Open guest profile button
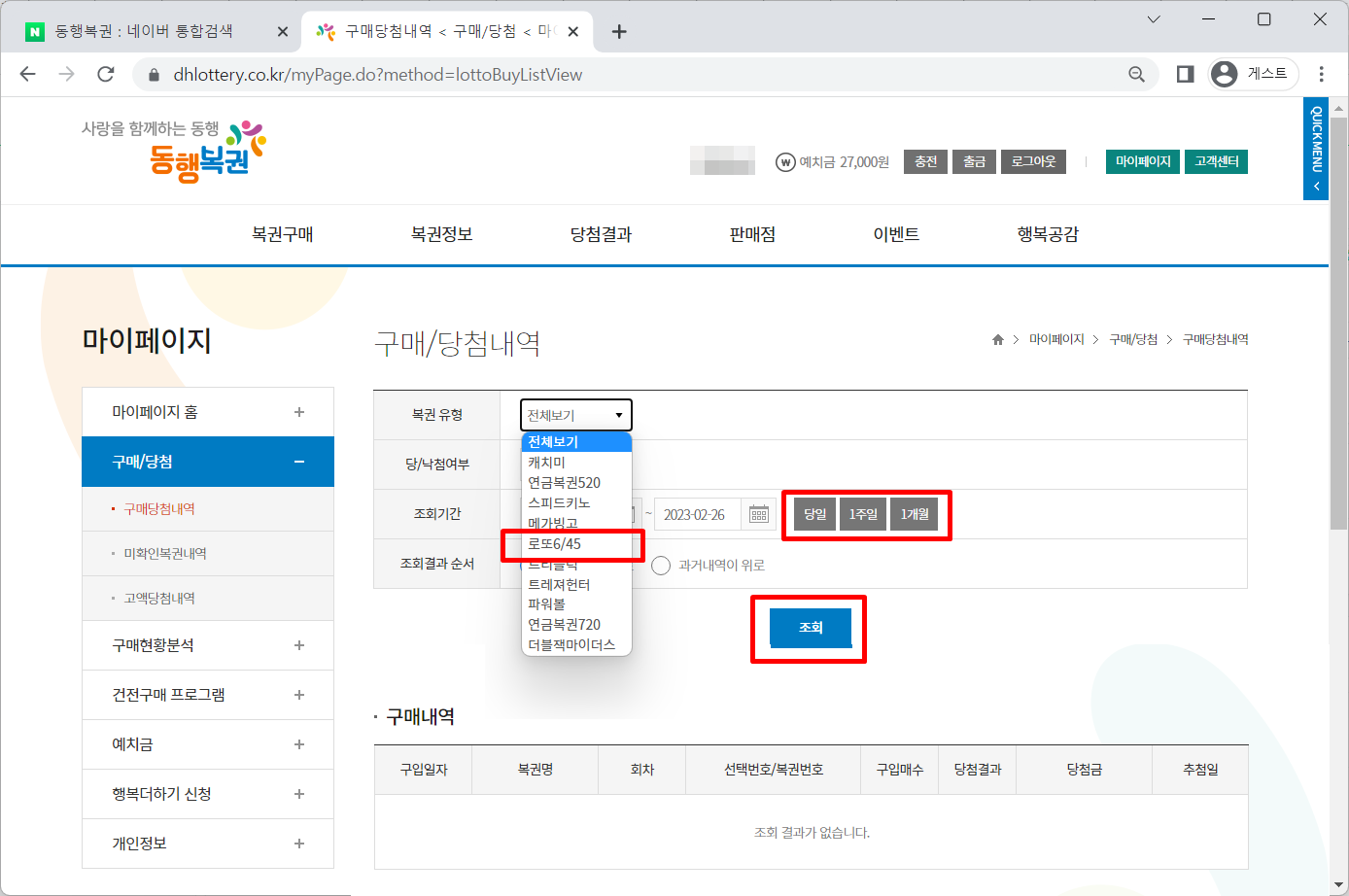 [1254, 74]
